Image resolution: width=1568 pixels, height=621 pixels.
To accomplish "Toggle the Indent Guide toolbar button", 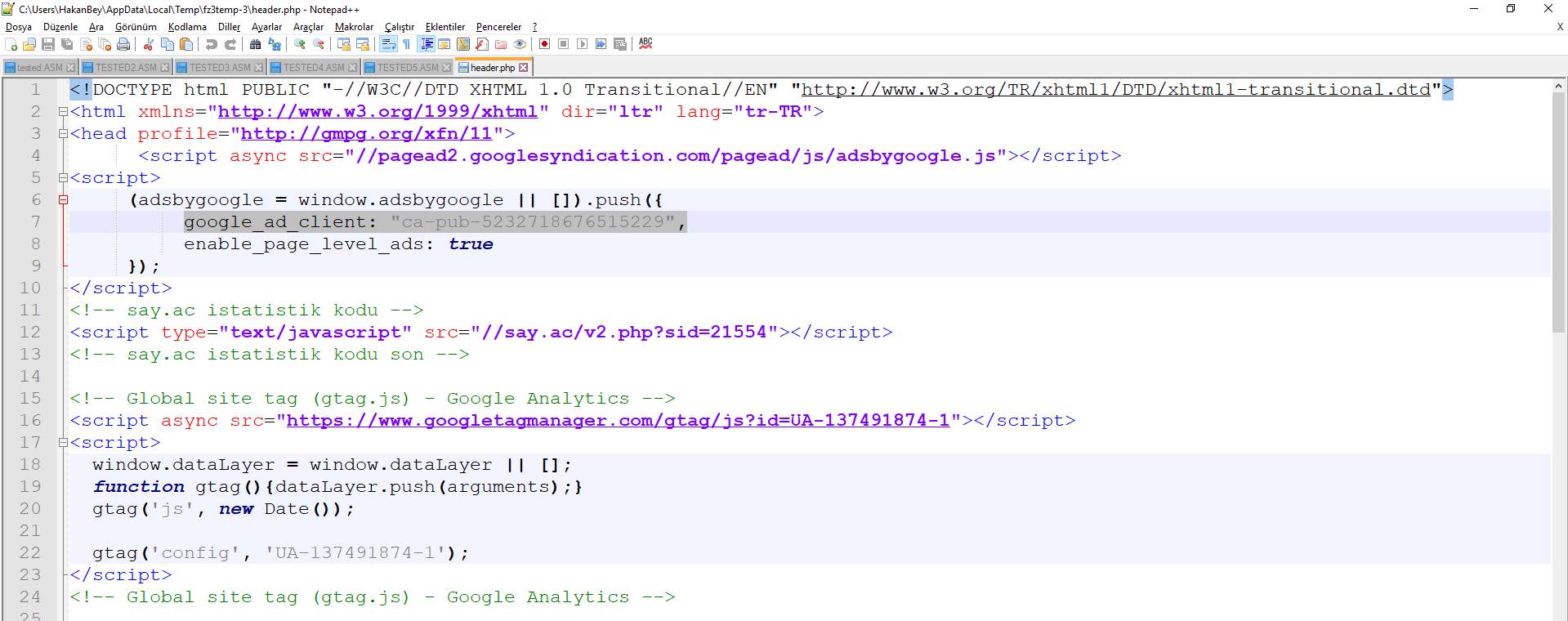I will (x=426, y=44).
